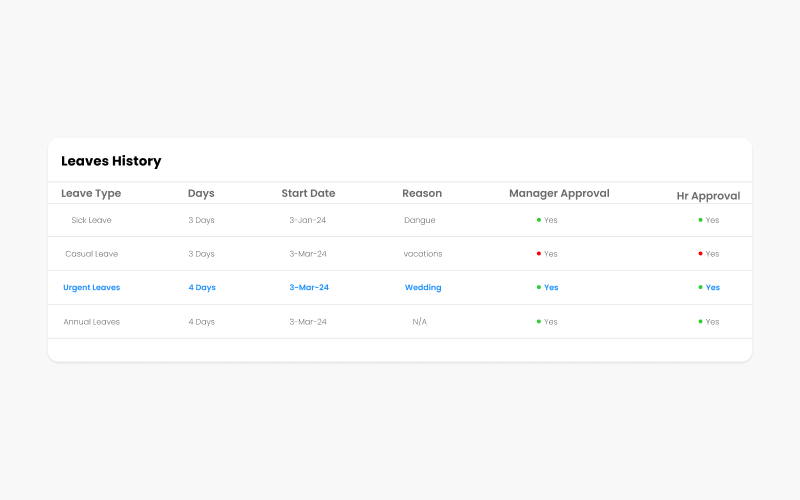Image resolution: width=800 pixels, height=500 pixels.
Task: Click red dot in Casual Leave Hr approval
Action: 701,254
